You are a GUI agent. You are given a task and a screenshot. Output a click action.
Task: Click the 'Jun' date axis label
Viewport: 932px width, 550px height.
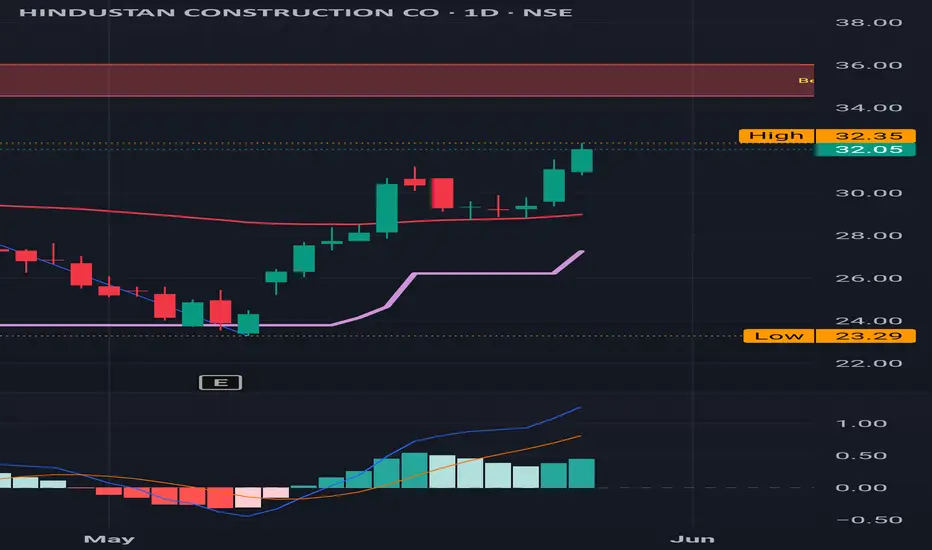[x=692, y=539]
